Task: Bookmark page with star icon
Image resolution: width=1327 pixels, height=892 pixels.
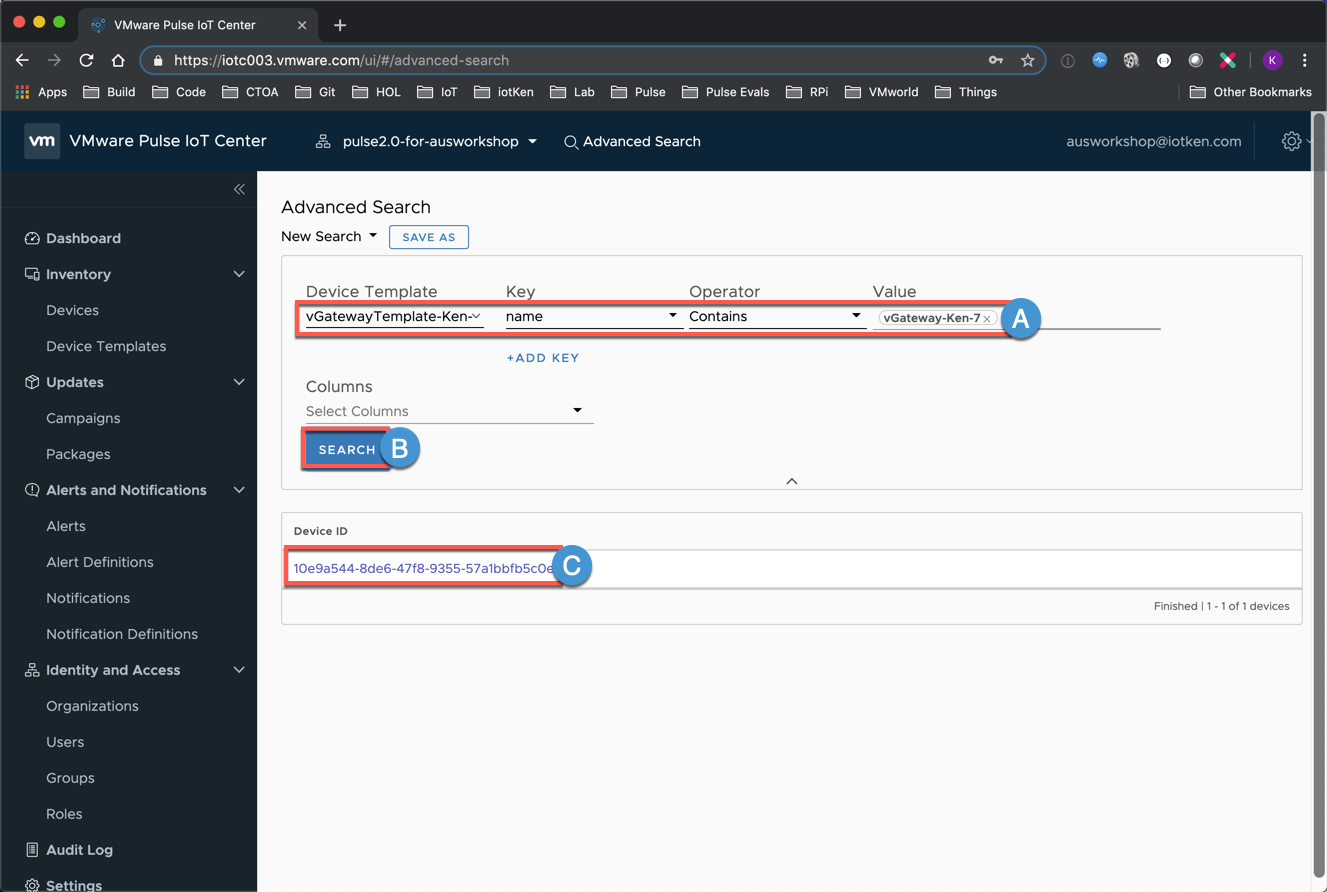Action: click(x=1027, y=60)
